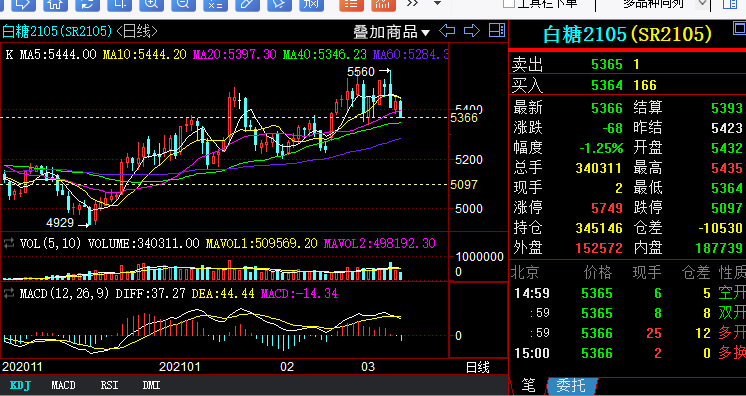Click the orange list icon in toolbar
Viewport: 746px width, 396px height.
click(x=351, y=4)
